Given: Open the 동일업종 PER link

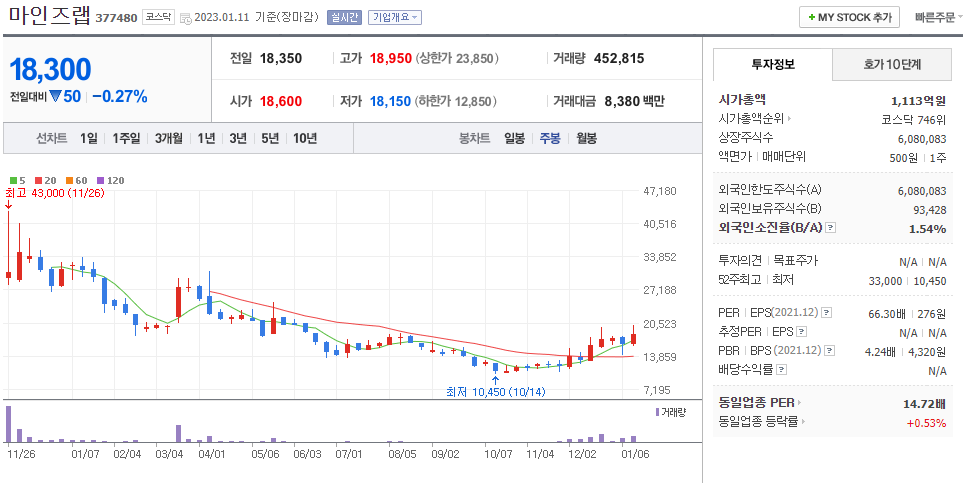Looking at the screenshot, I should click(x=759, y=403).
